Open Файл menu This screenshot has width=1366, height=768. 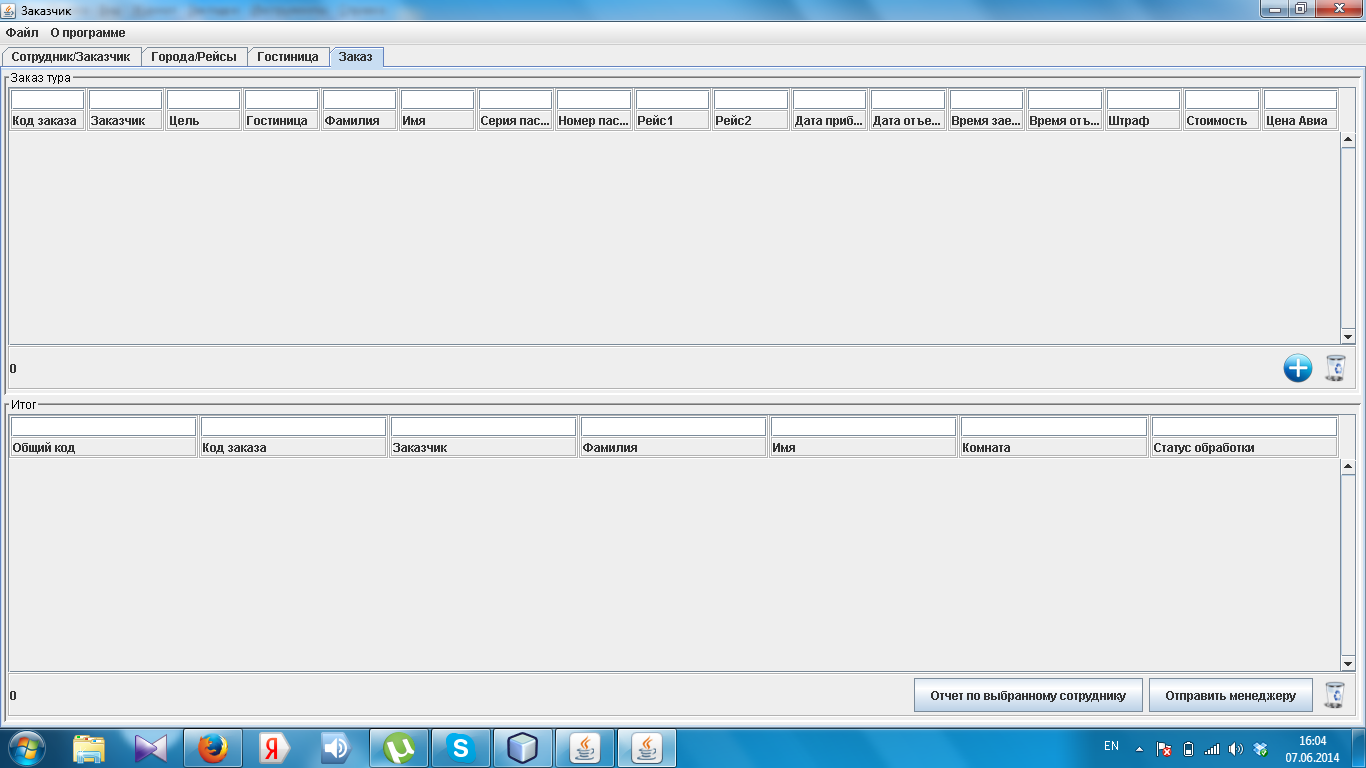click(22, 33)
